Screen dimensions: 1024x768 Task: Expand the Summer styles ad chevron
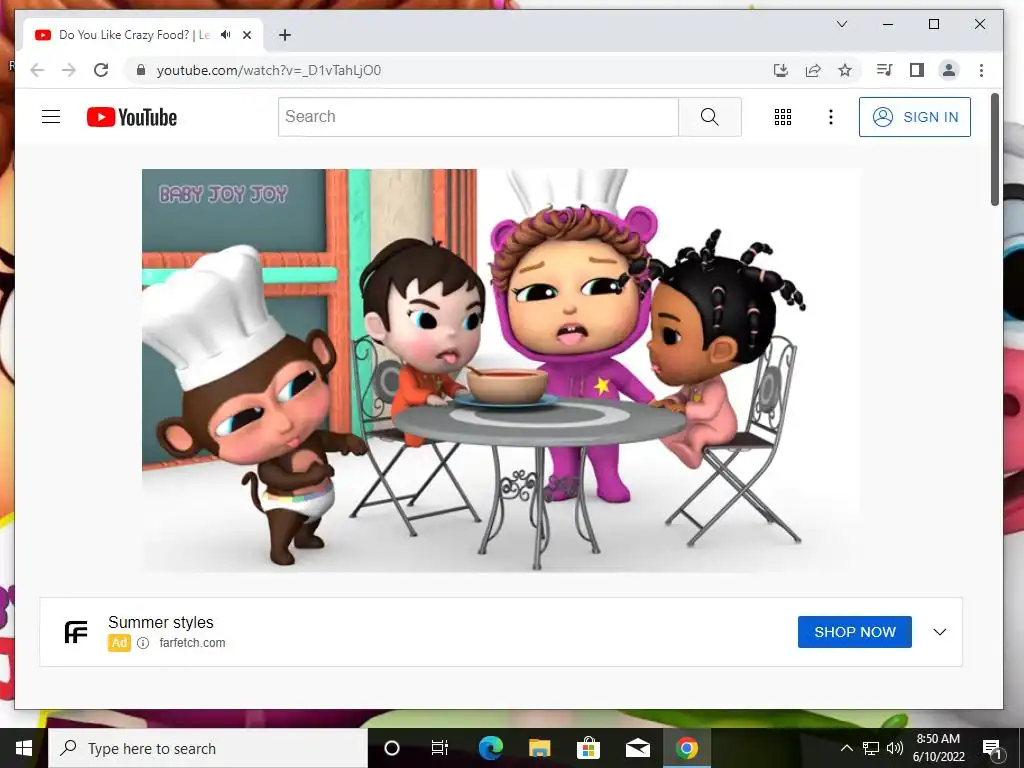[940, 632]
